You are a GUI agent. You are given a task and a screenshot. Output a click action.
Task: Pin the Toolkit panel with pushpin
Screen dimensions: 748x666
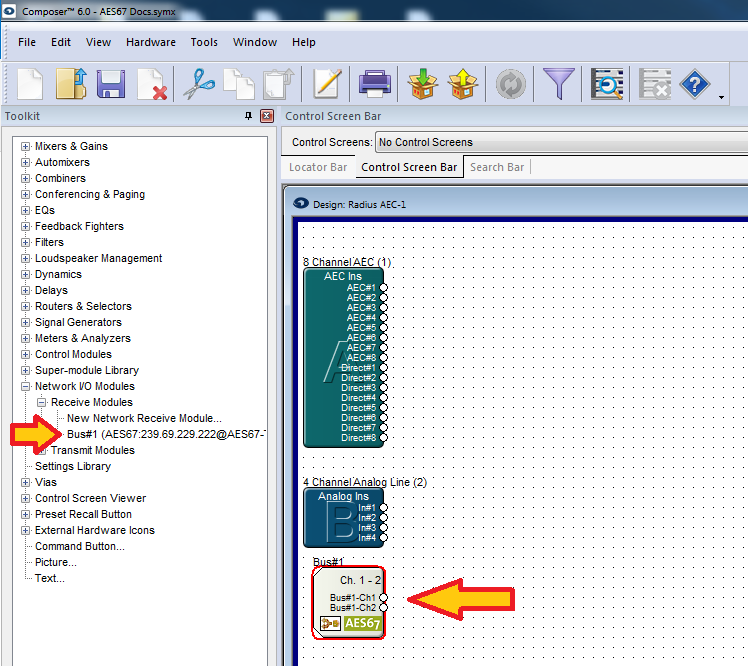pos(248,116)
